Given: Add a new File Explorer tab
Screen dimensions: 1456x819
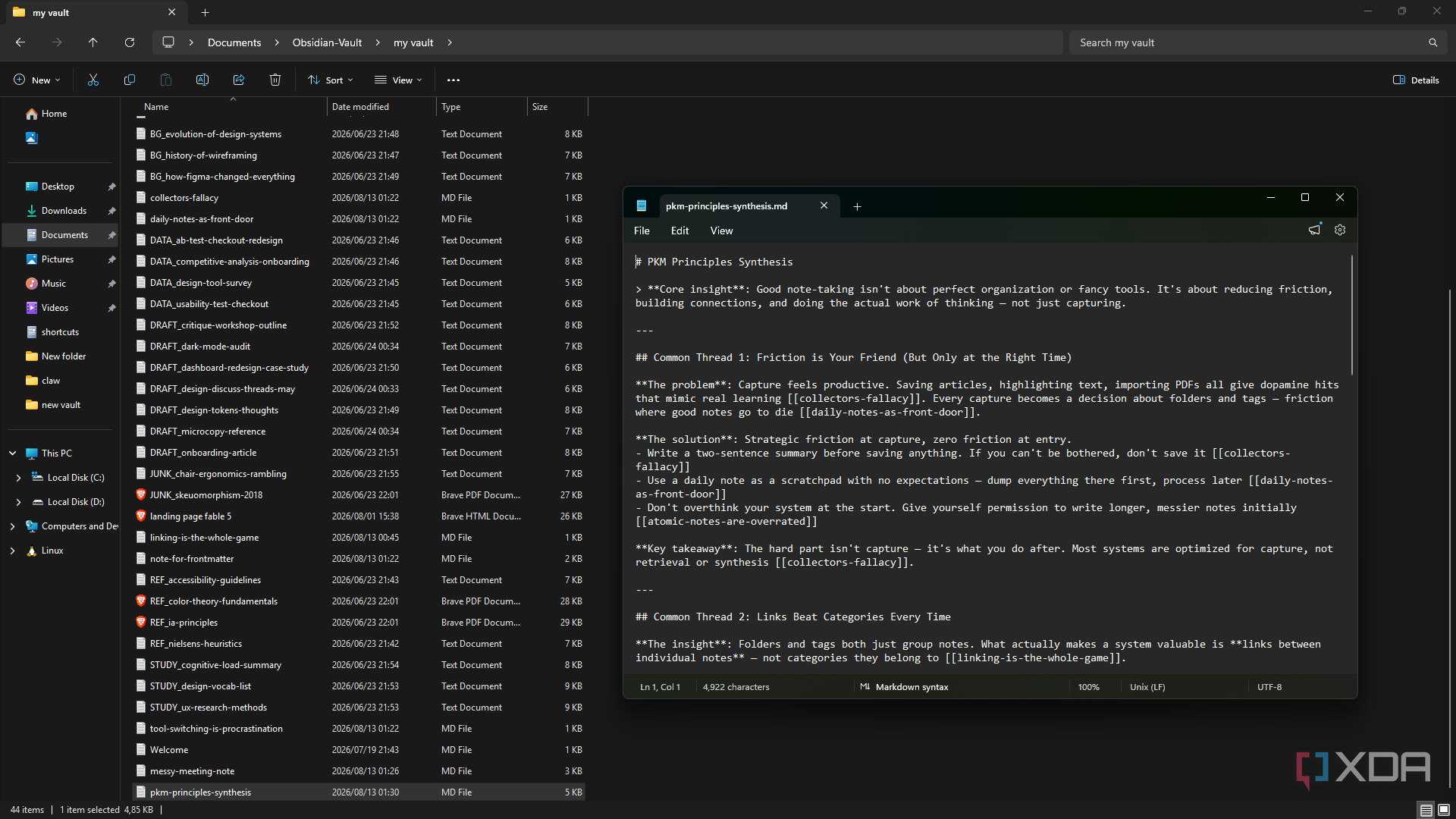Looking at the screenshot, I should coord(205,12).
